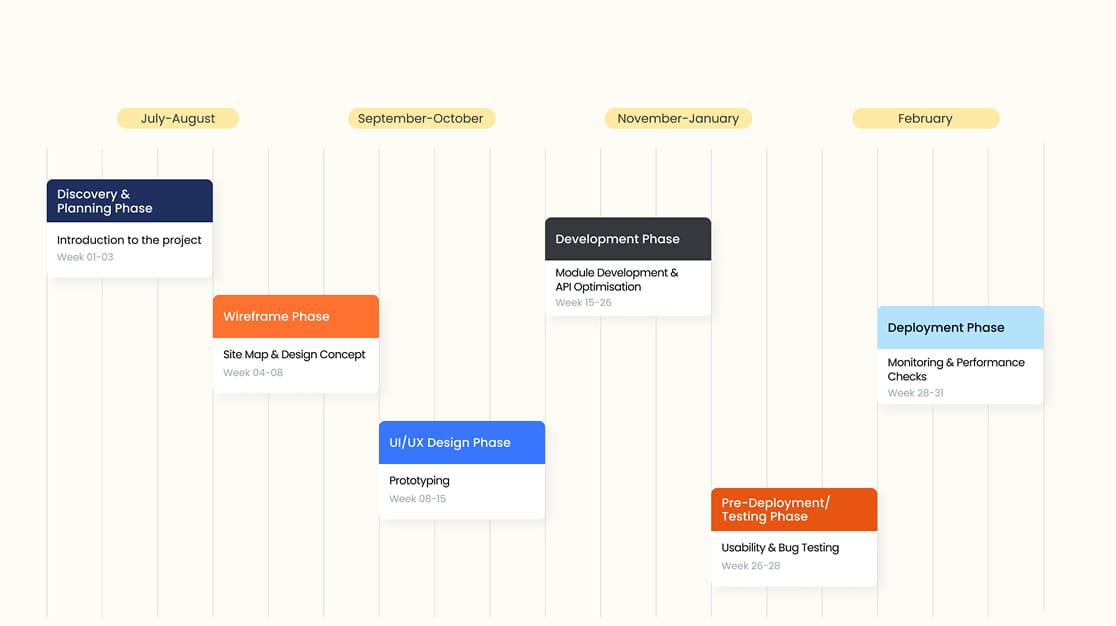Select the Pre-Deployment/Testing Phase header

coord(793,510)
